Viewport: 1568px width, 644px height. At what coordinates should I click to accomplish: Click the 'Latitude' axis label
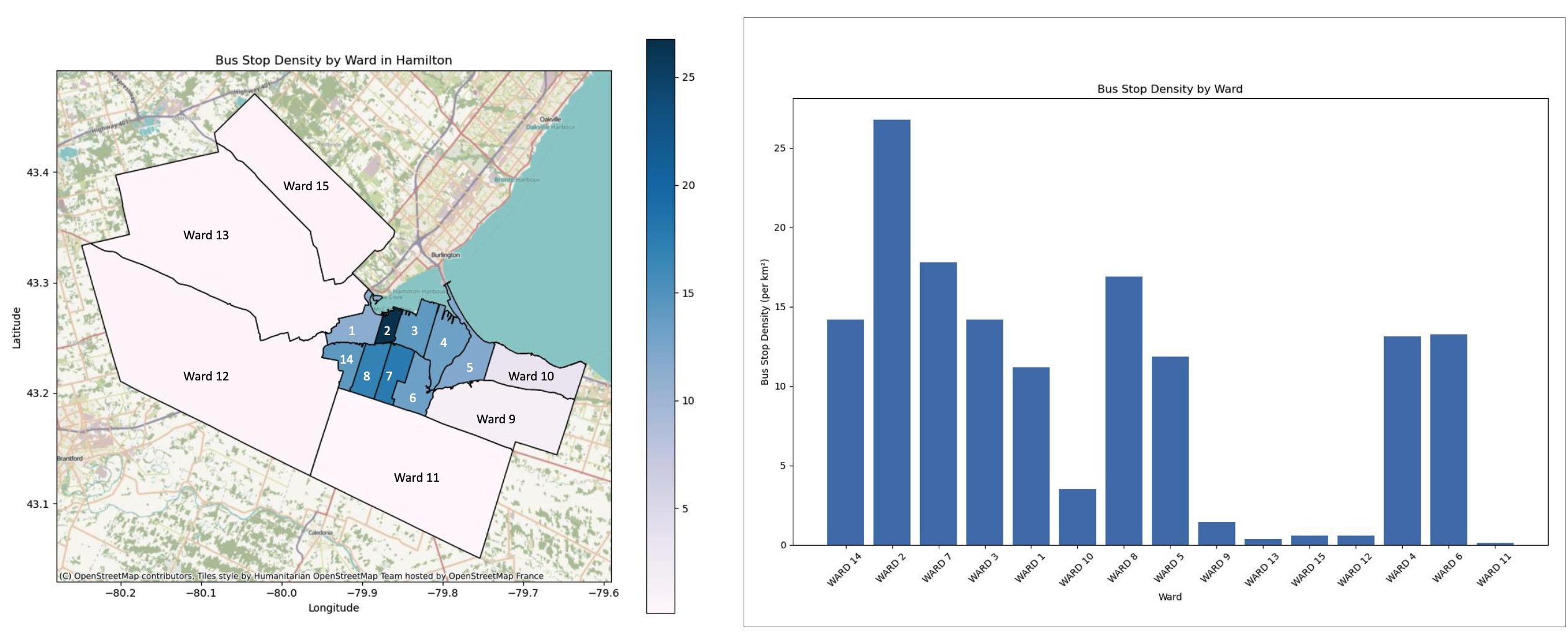[17, 328]
